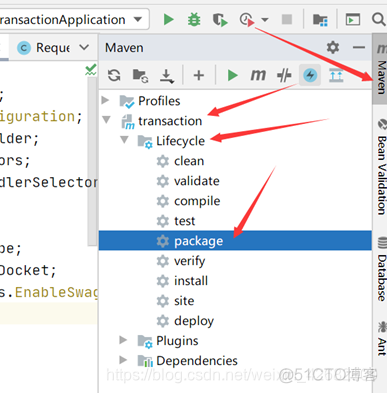
Task: Open Maven tool window settings gear
Action: (333, 48)
